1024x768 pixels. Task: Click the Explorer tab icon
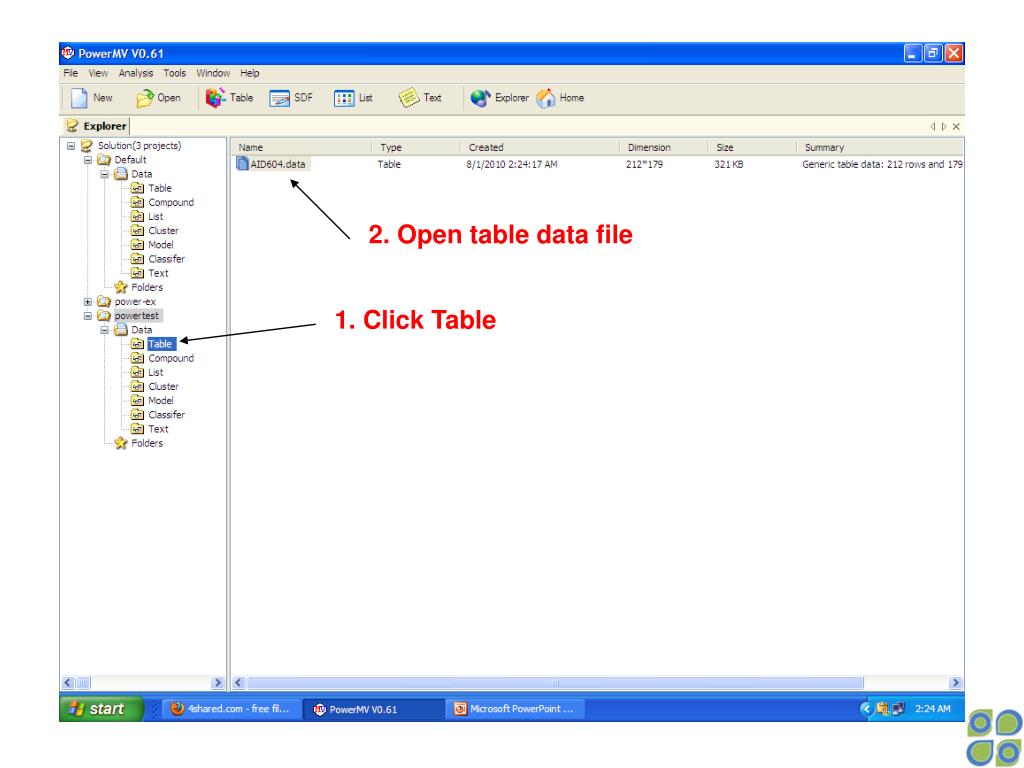(72, 126)
